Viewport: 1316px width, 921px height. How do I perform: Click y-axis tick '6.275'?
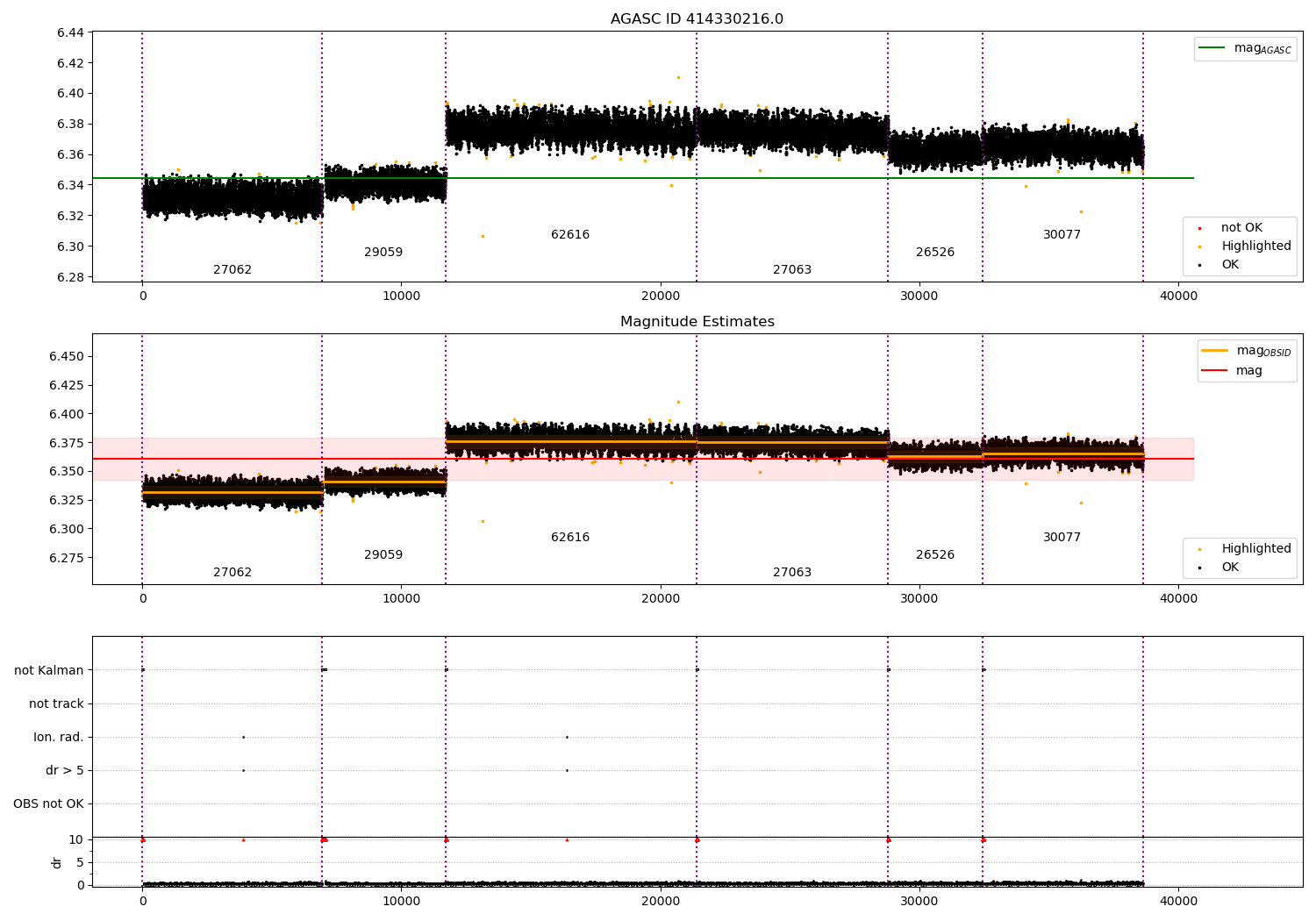pyautogui.click(x=67, y=559)
